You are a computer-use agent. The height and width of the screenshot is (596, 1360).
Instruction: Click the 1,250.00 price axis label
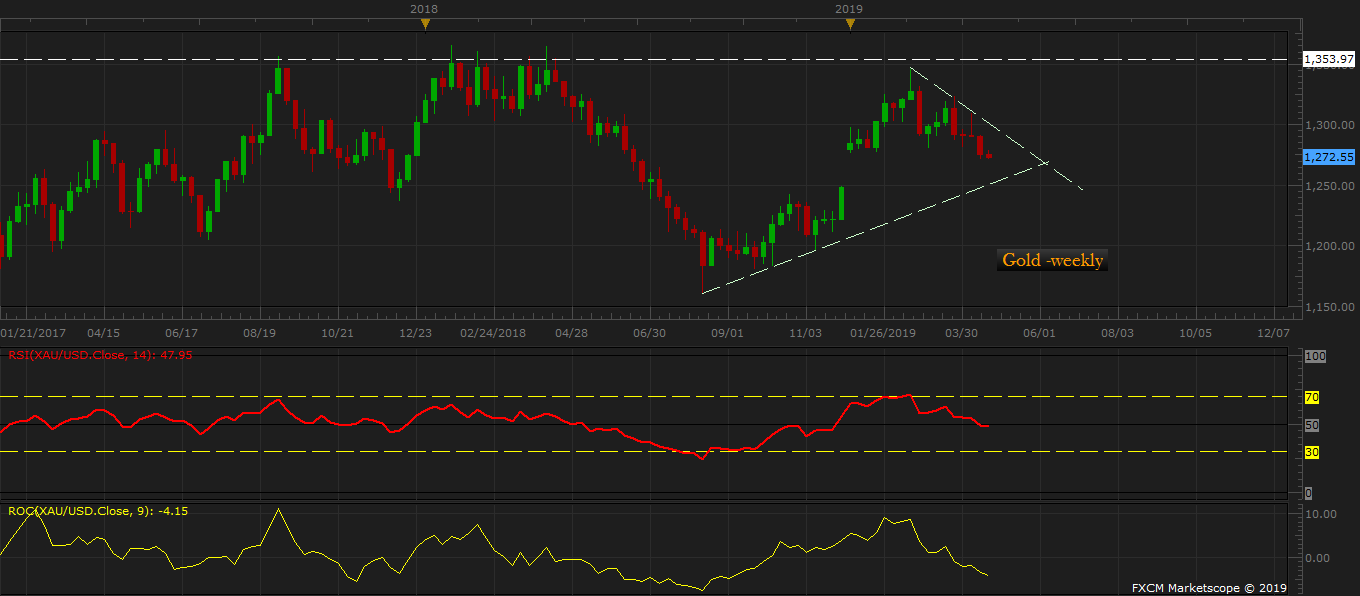[1328, 186]
